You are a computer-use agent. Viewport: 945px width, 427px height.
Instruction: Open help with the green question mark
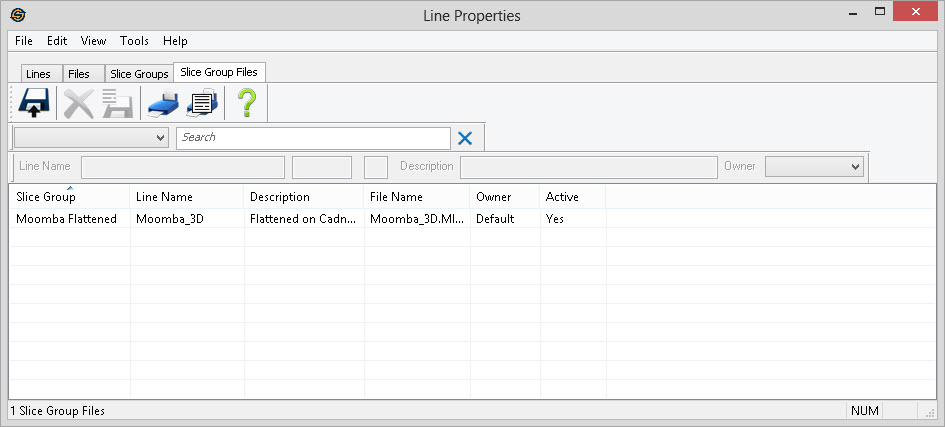(247, 103)
